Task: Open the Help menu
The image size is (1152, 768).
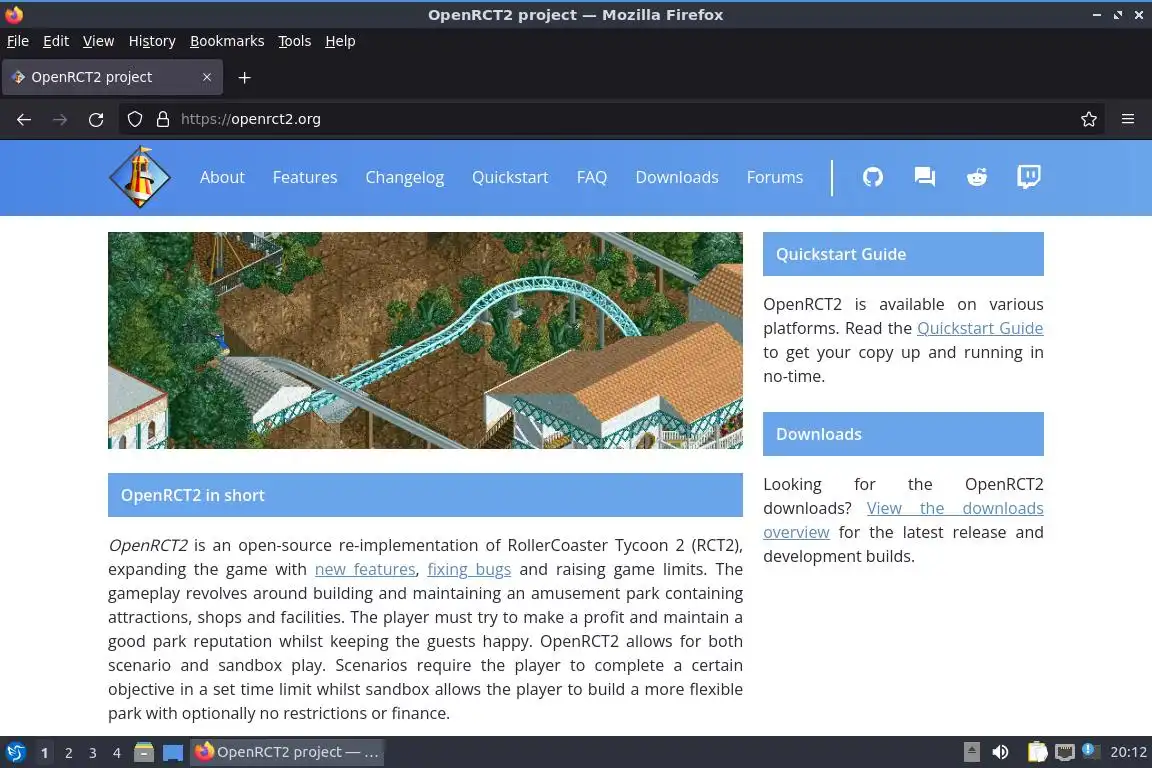Action: click(x=340, y=41)
